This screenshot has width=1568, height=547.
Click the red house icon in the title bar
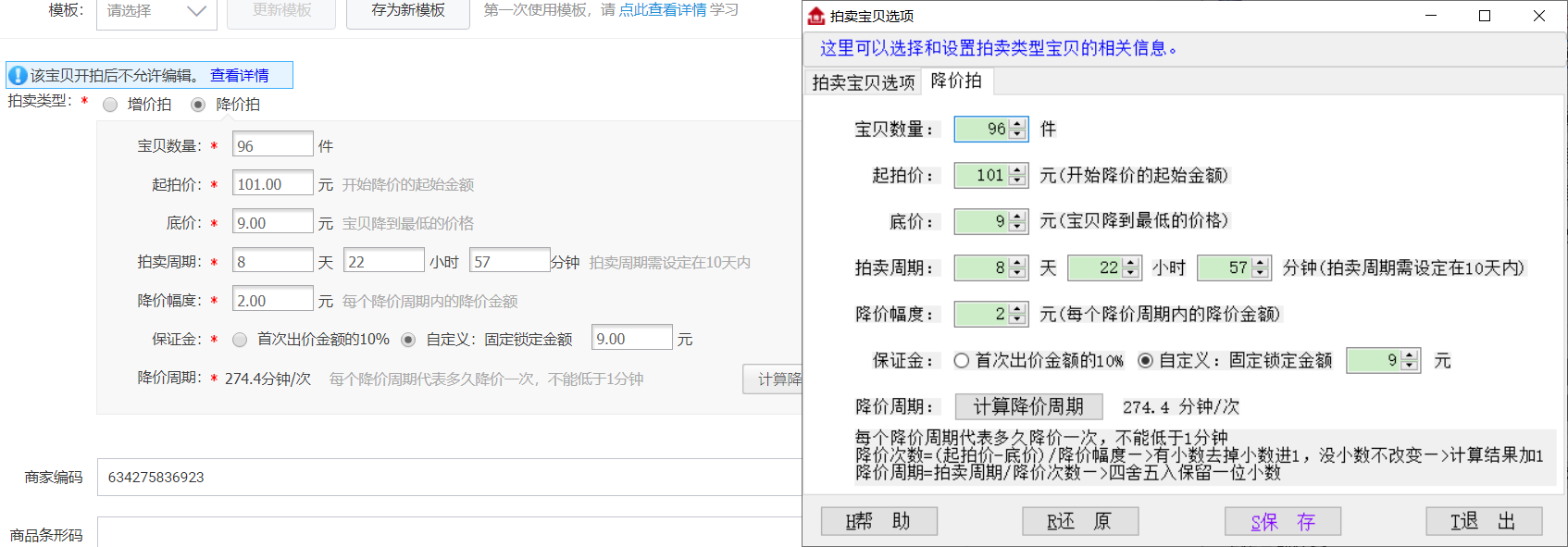click(x=816, y=16)
